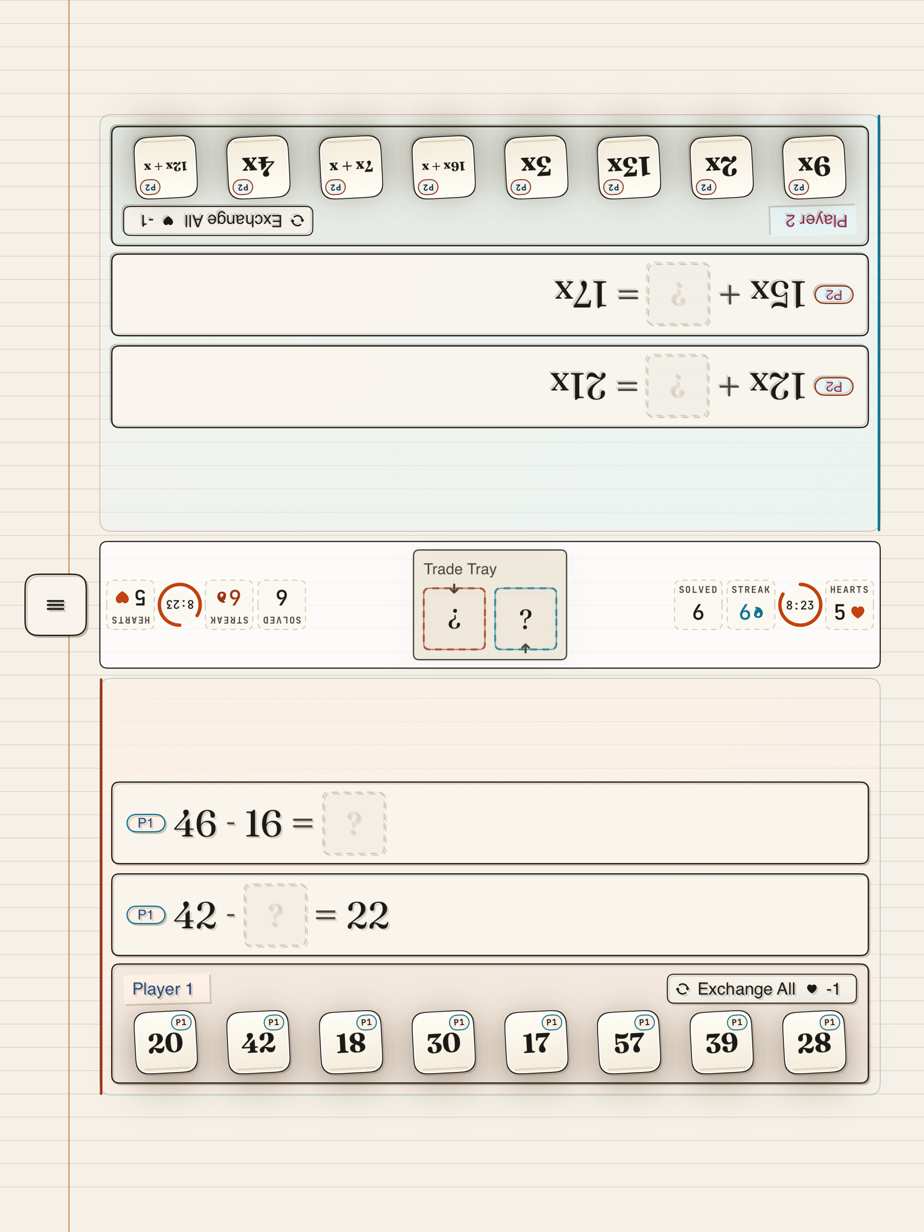Screen dimensions: 924x1232
Task: Click the blank slot in 15x + ? = 17x
Action: pos(678,294)
